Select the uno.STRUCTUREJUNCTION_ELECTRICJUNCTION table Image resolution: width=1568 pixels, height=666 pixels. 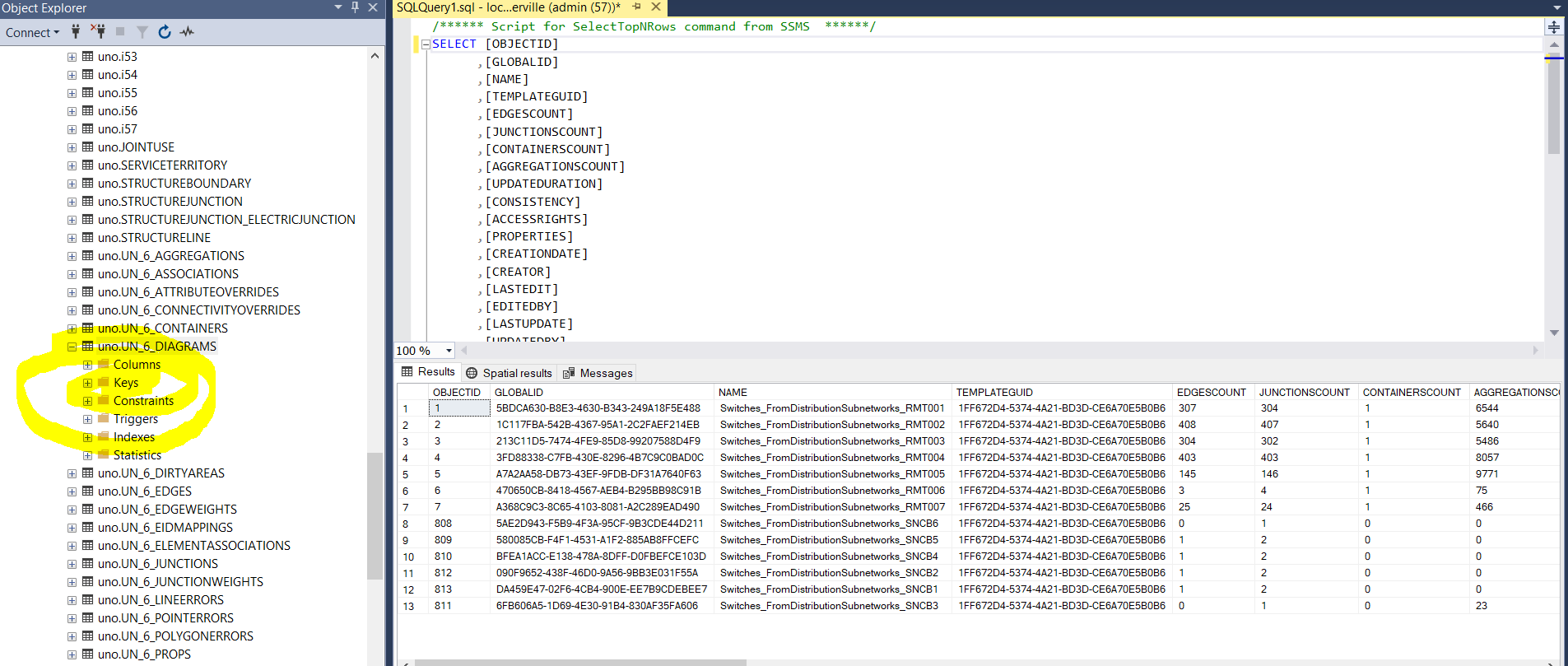226,220
